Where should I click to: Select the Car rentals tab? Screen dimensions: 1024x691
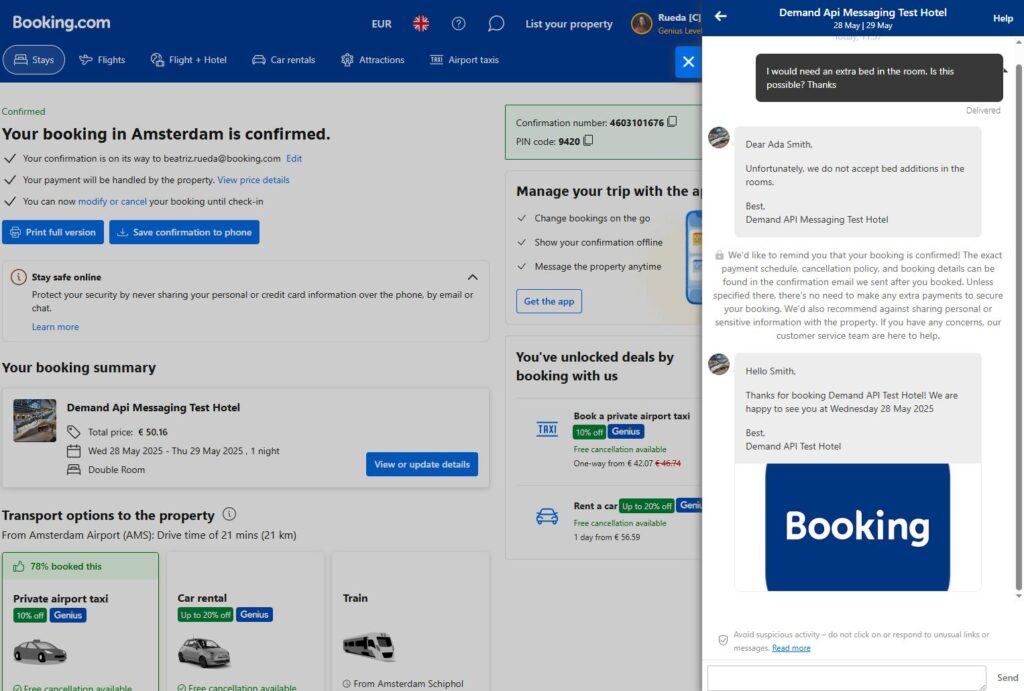pyautogui.click(x=283, y=60)
